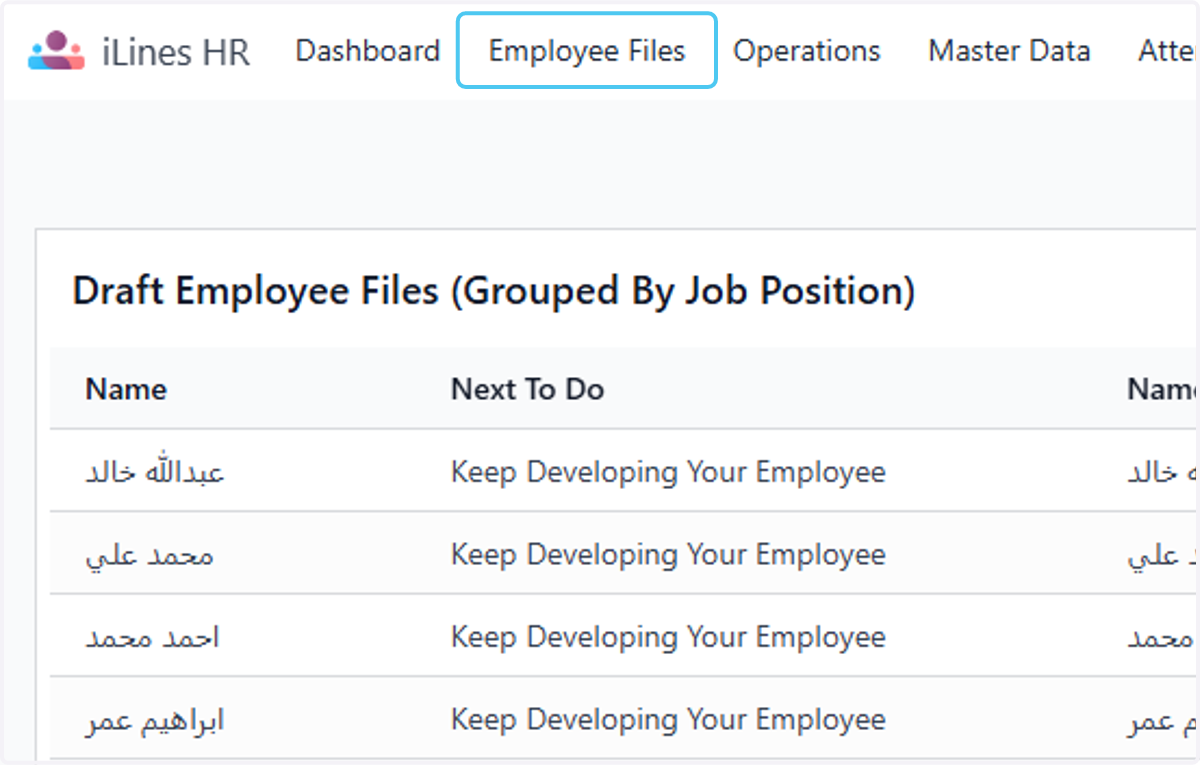
Task: Sort by the Name column header
Action: (x=126, y=389)
